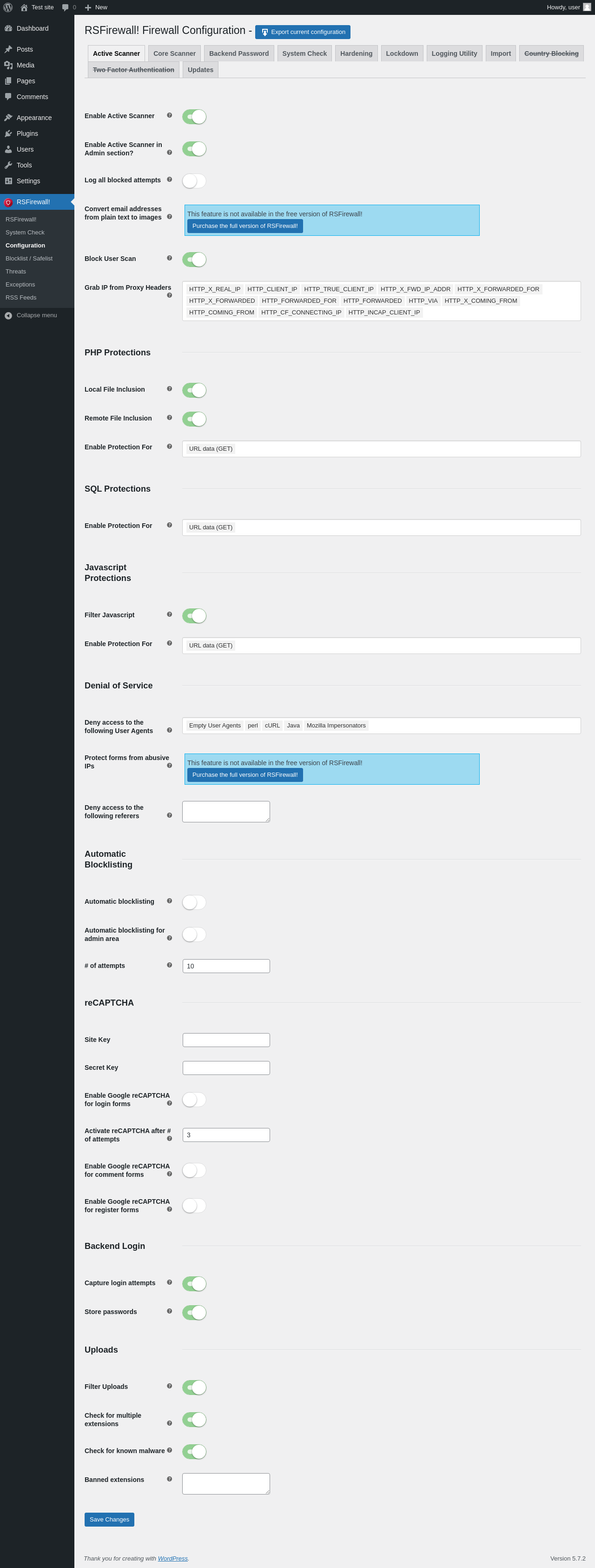The height and width of the screenshot is (1568, 595).
Task: Toggle Remote File Inclusion protection
Action: 194,419
